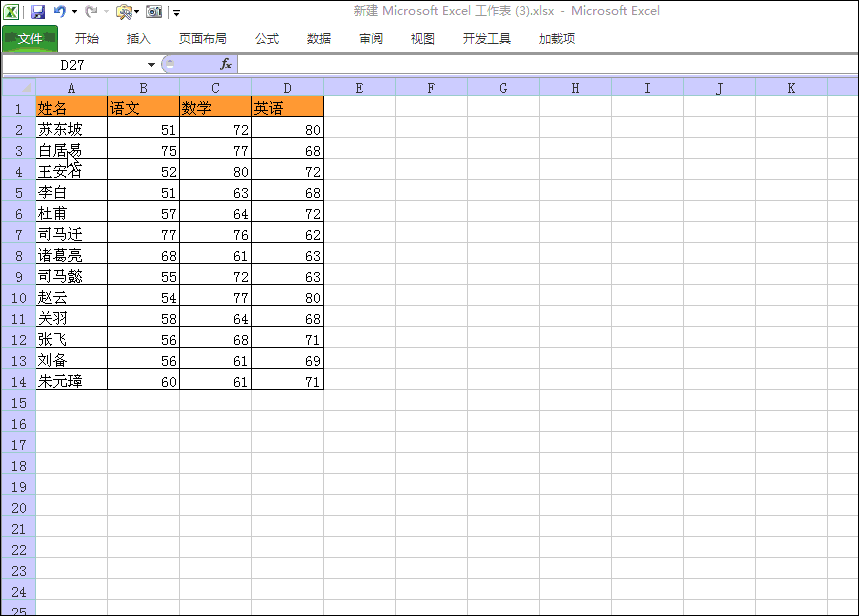Open the 文件 menu
The image size is (859, 616).
click(29, 39)
